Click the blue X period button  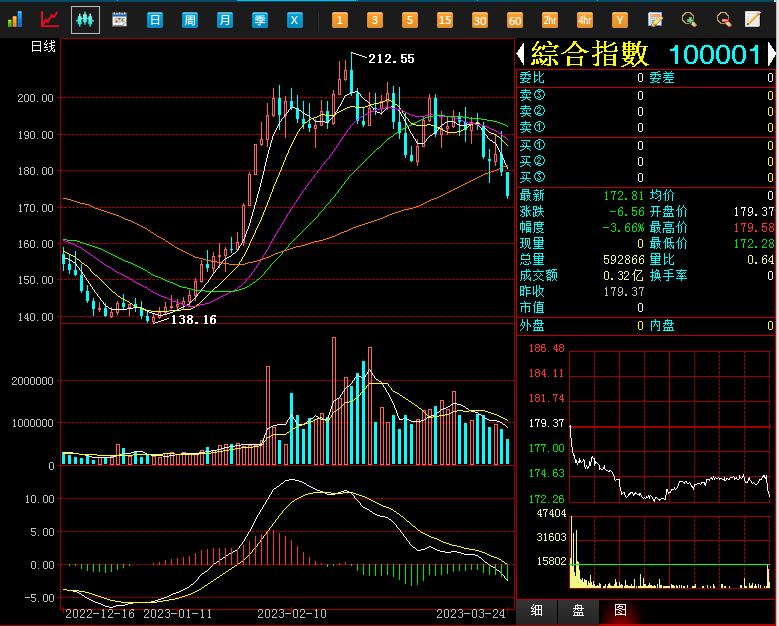pyautogui.click(x=295, y=20)
